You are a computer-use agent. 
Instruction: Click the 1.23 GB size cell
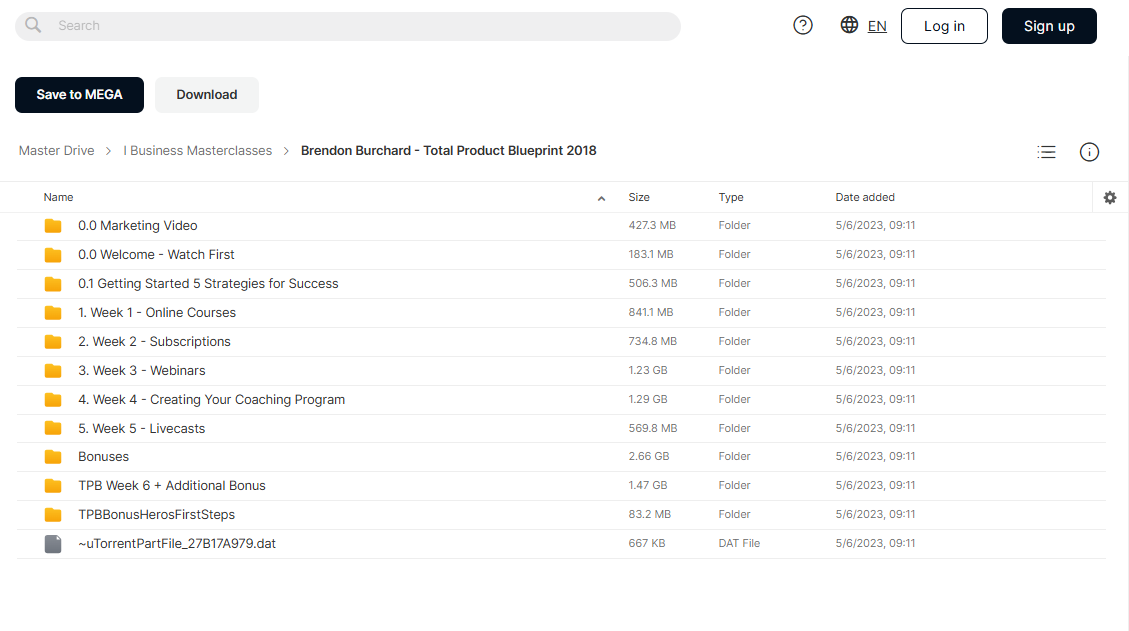648,370
